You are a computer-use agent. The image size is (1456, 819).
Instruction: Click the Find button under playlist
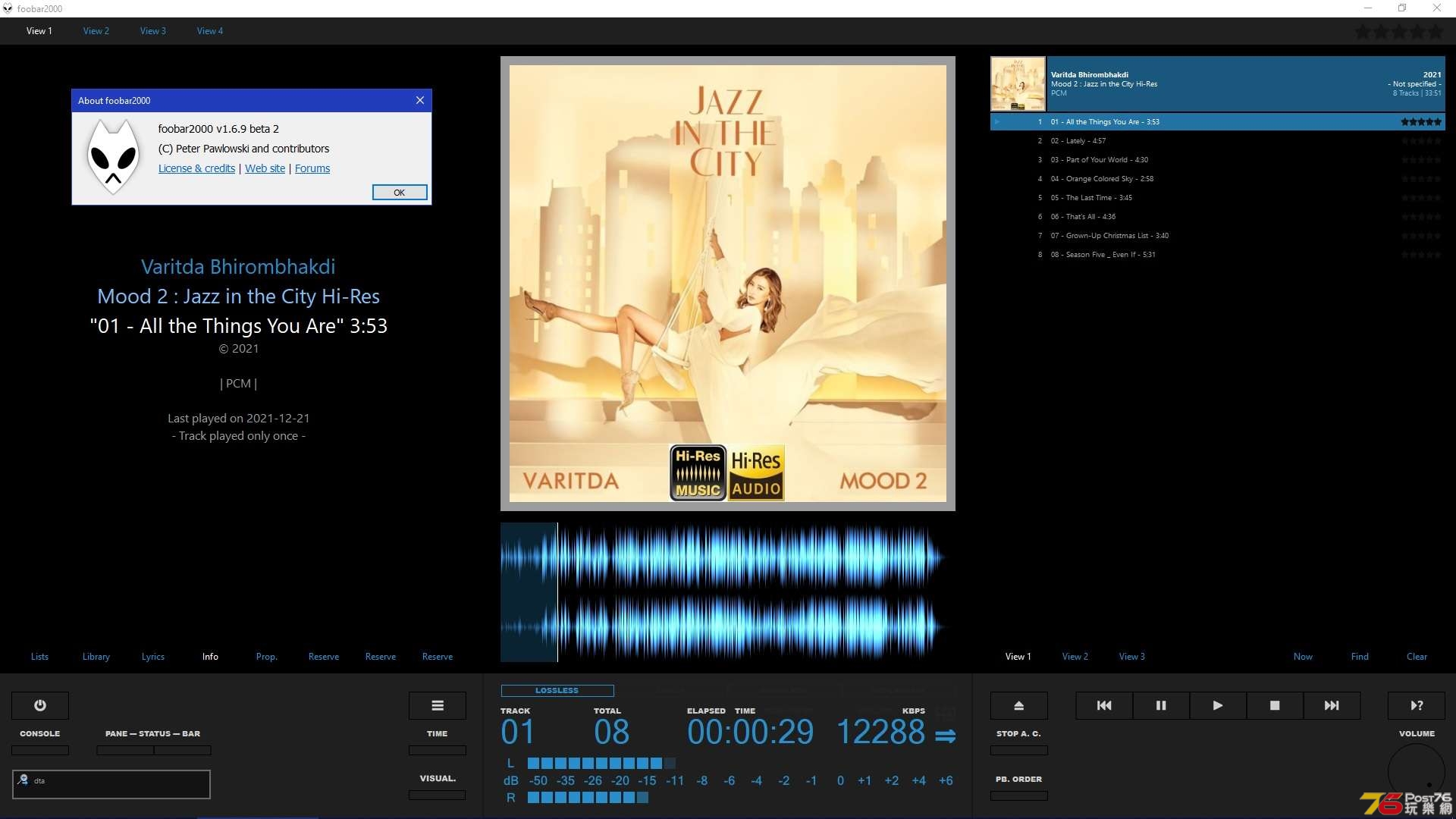click(x=1360, y=657)
